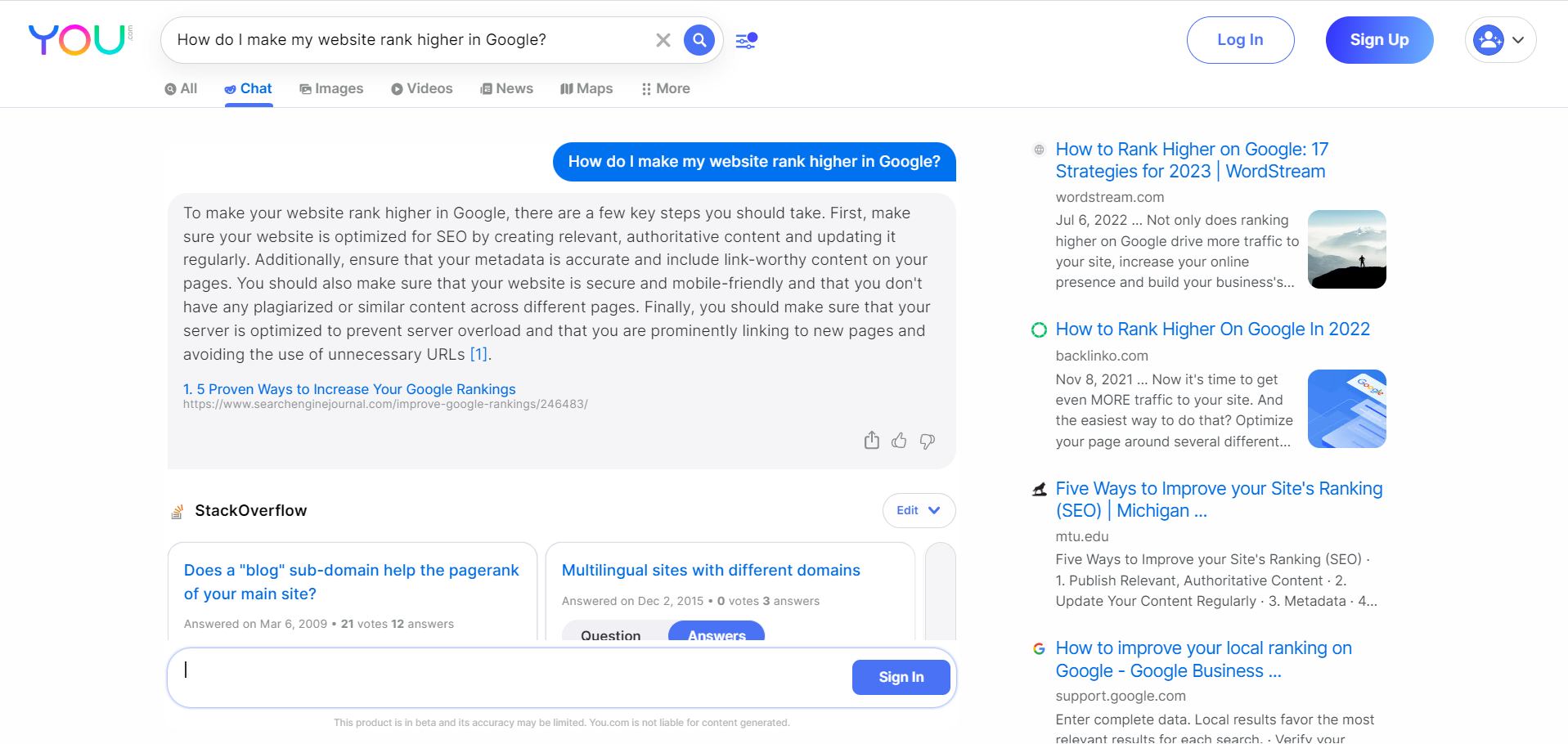Open Backlinko How to Rank Higher result

(1212, 329)
